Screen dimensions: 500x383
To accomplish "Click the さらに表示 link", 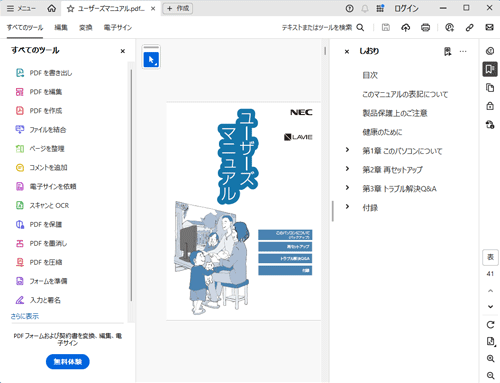I will click(25, 316).
